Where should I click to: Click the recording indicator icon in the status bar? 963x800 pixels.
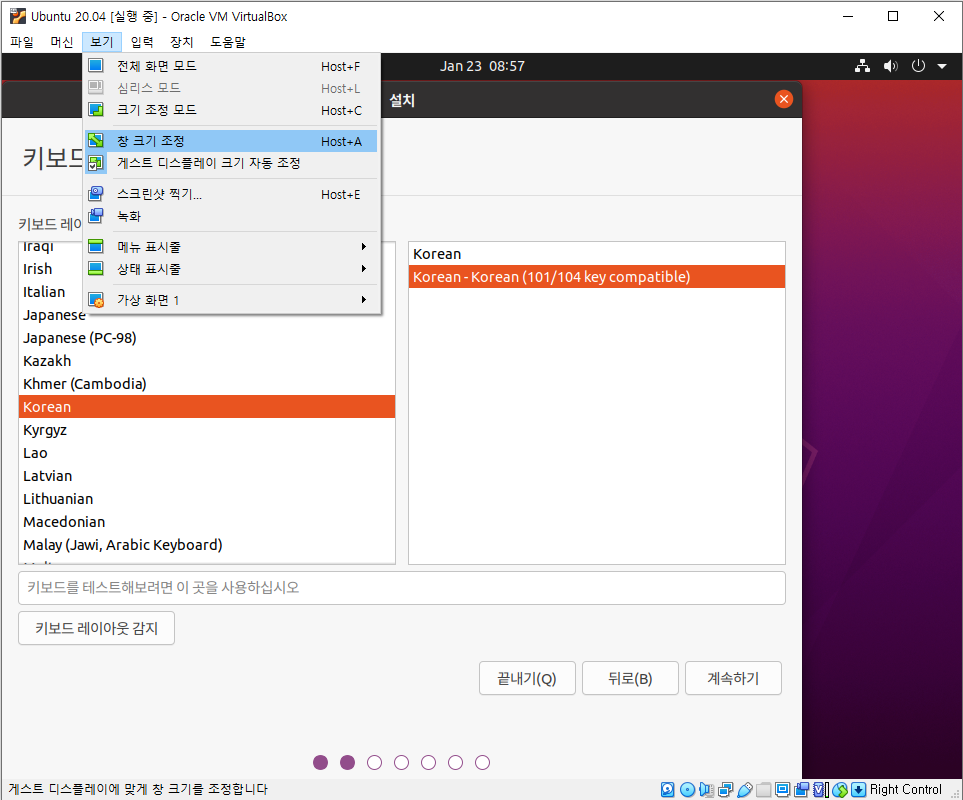pos(801,790)
